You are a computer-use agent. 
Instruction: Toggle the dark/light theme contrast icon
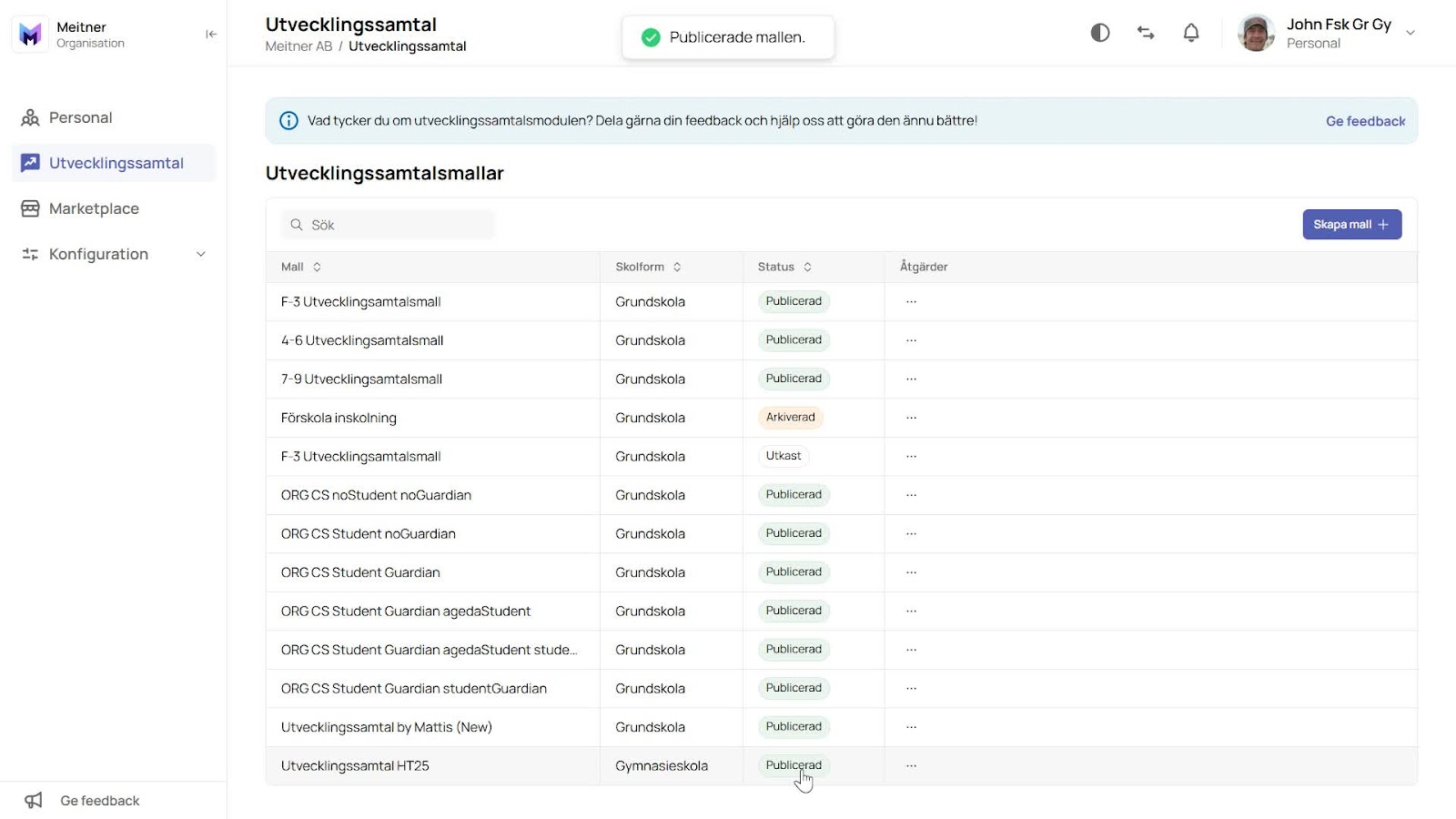click(x=1100, y=33)
